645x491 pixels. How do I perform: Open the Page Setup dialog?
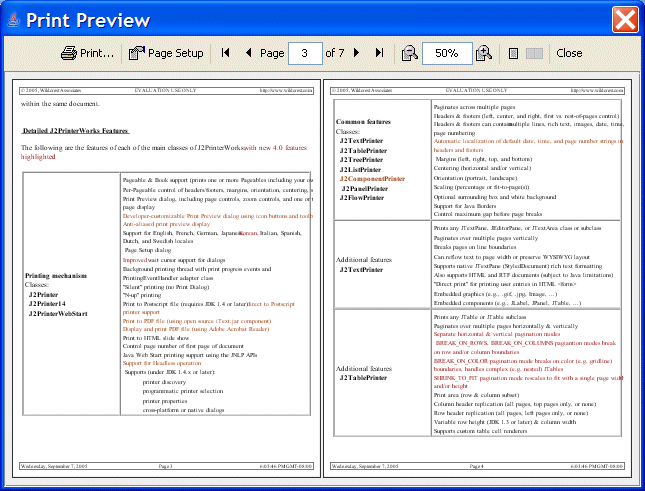(x=166, y=53)
